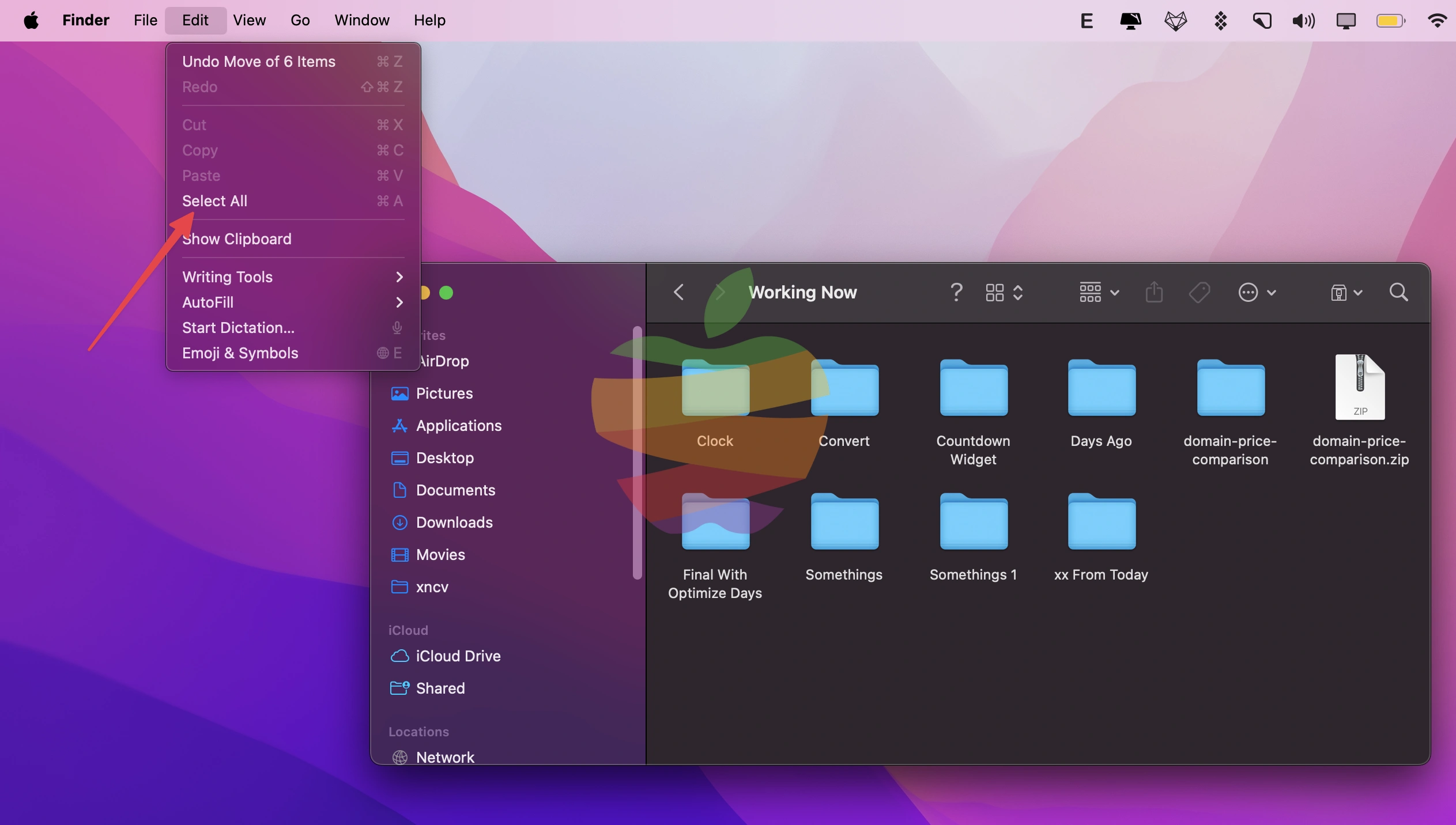The width and height of the screenshot is (1456, 825).
Task: Expand the AutoFill submenu
Action: point(293,302)
